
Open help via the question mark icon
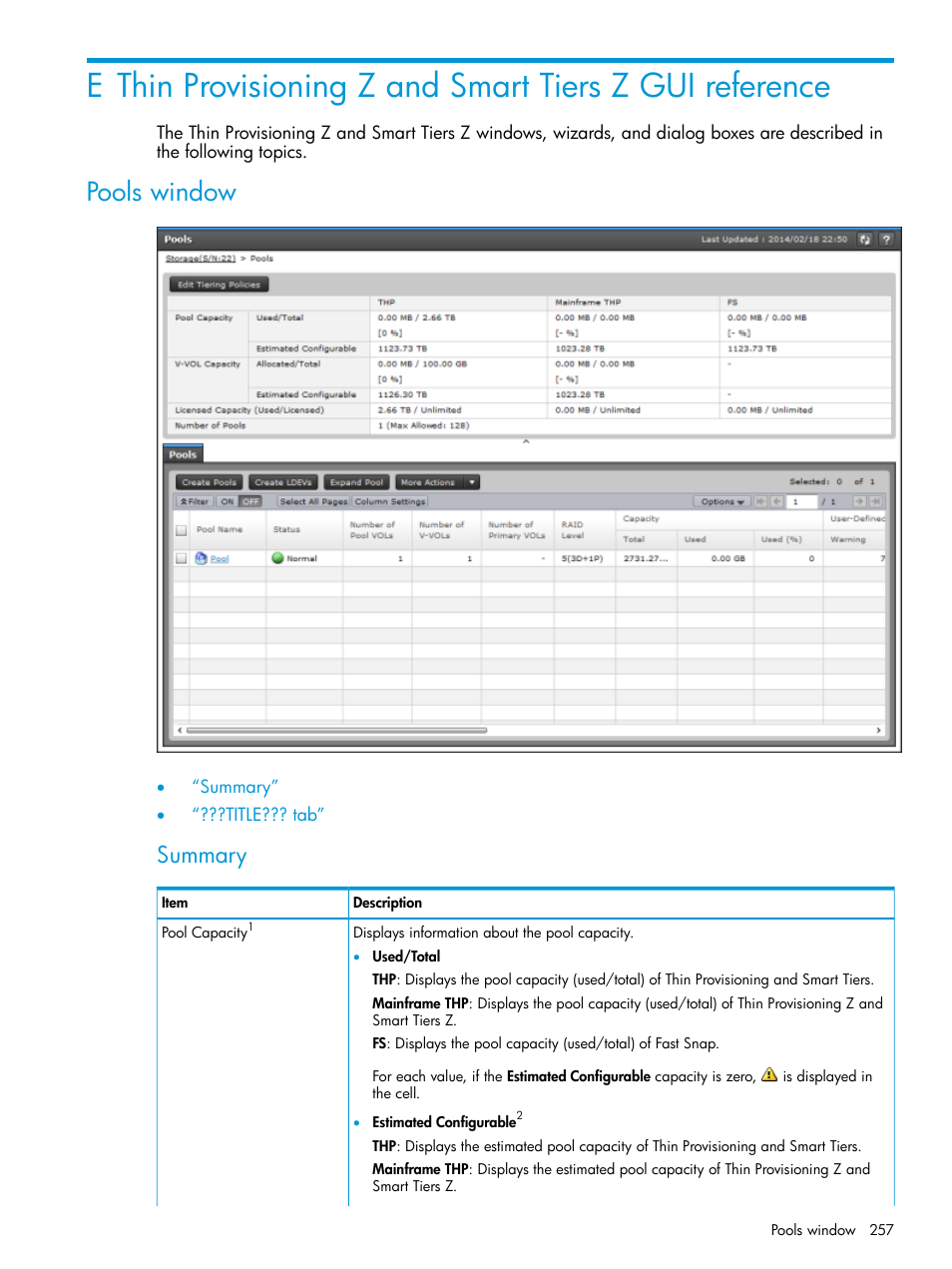(x=885, y=240)
